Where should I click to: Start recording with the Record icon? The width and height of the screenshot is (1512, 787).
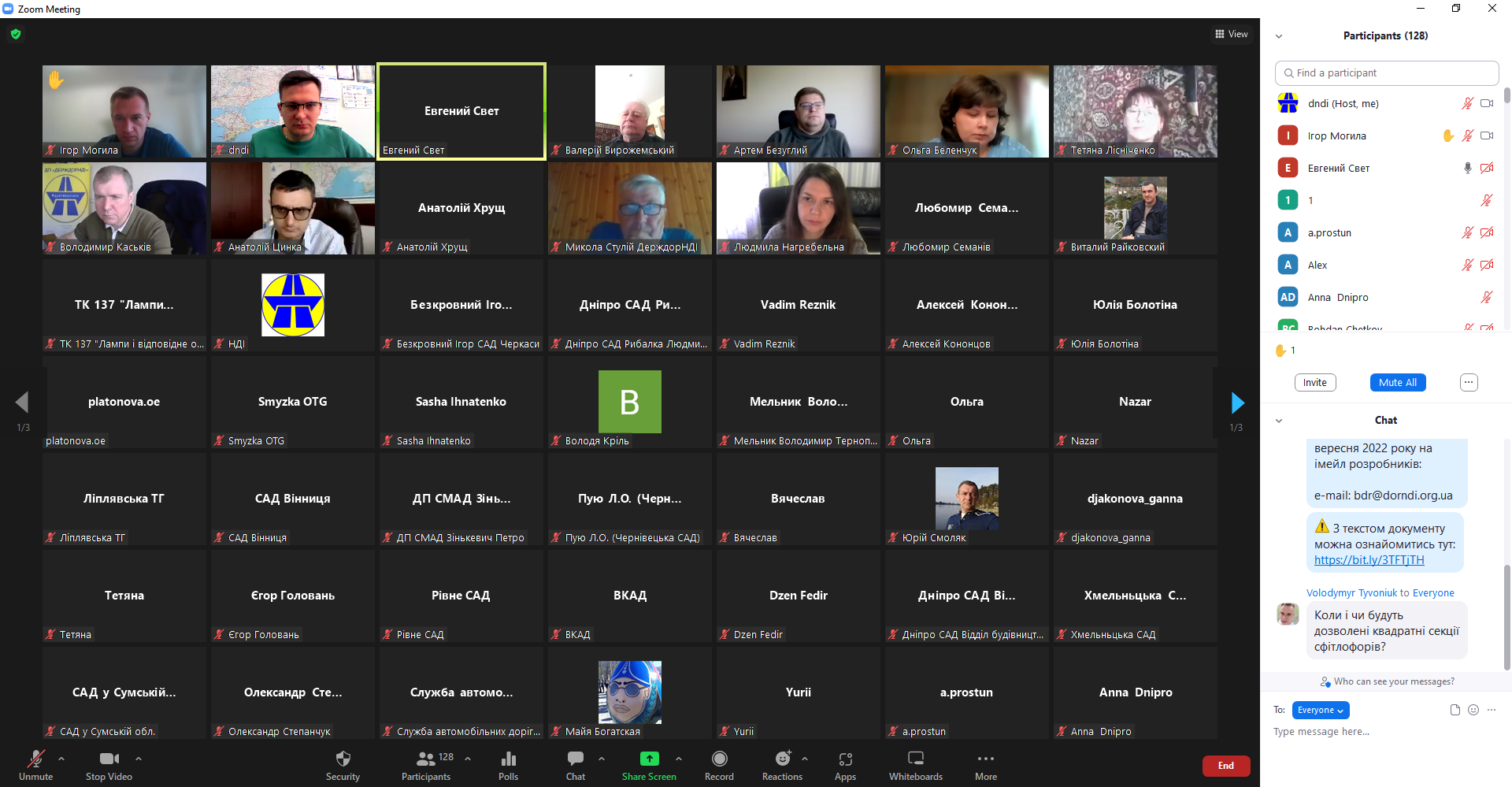click(719, 759)
